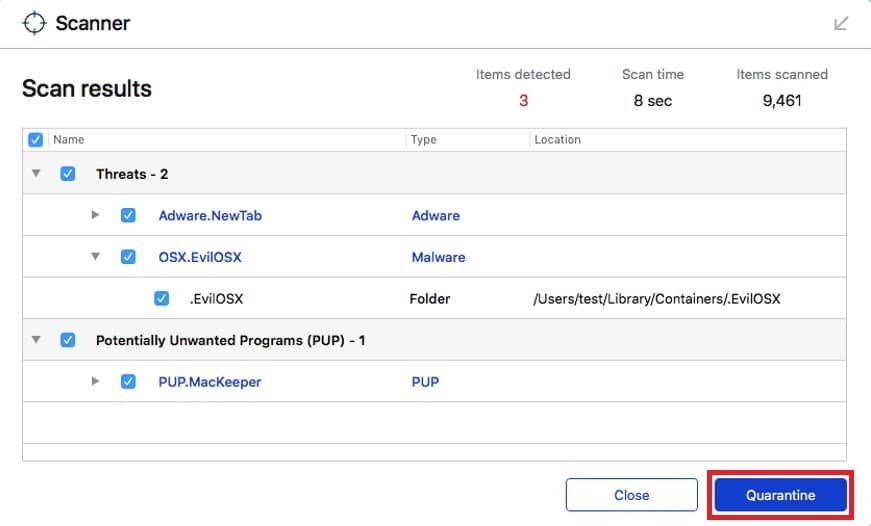The width and height of the screenshot is (871, 526).
Task: Click the PUP type link
Action: coord(425,382)
